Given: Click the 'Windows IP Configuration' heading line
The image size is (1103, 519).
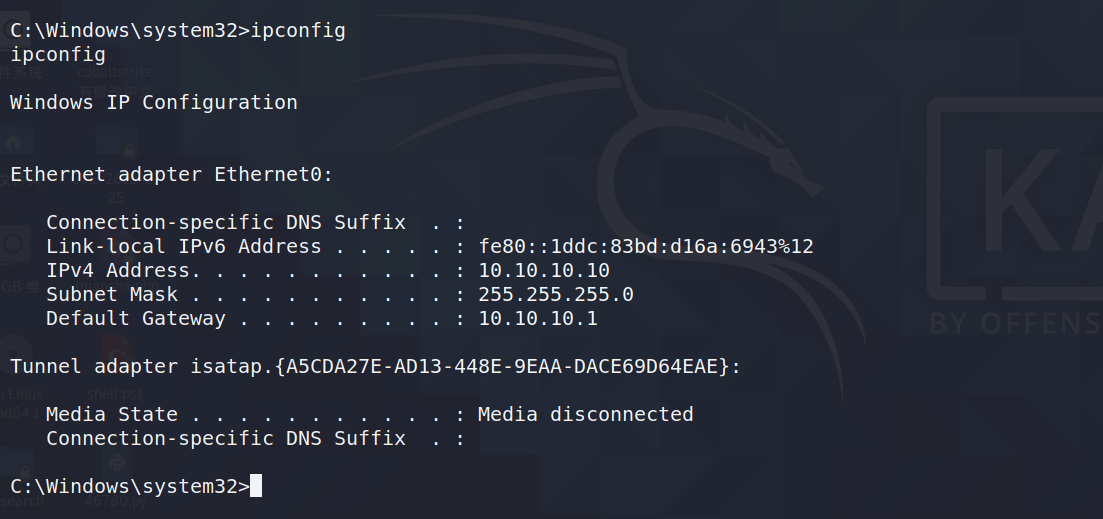Looking at the screenshot, I should pos(153,103).
